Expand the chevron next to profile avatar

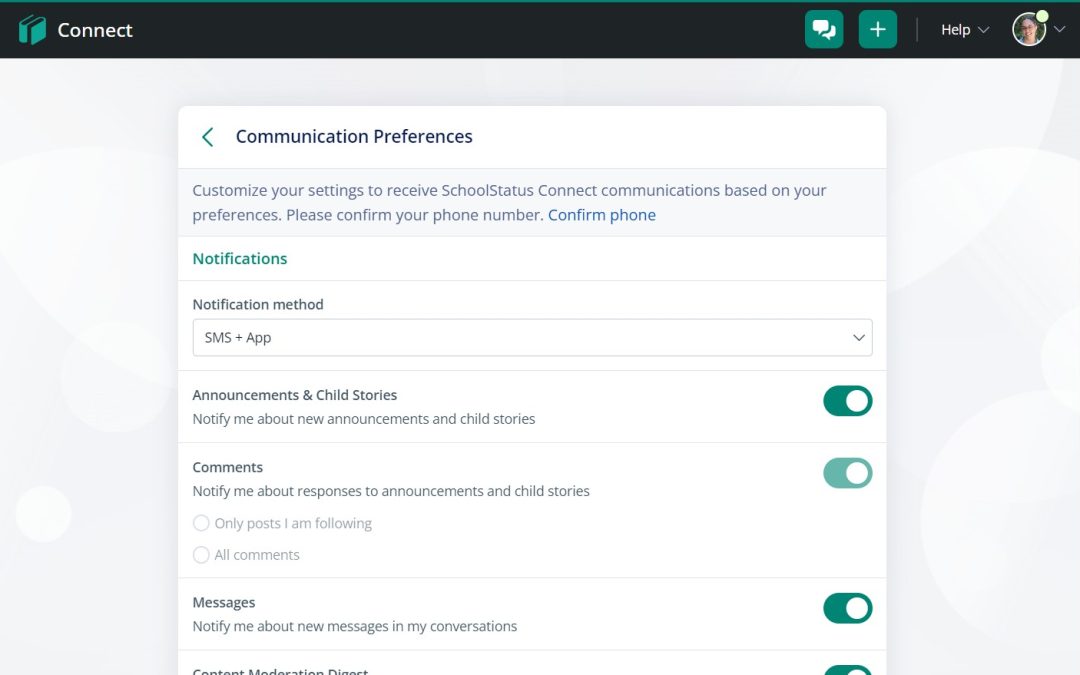(x=1060, y=30)
